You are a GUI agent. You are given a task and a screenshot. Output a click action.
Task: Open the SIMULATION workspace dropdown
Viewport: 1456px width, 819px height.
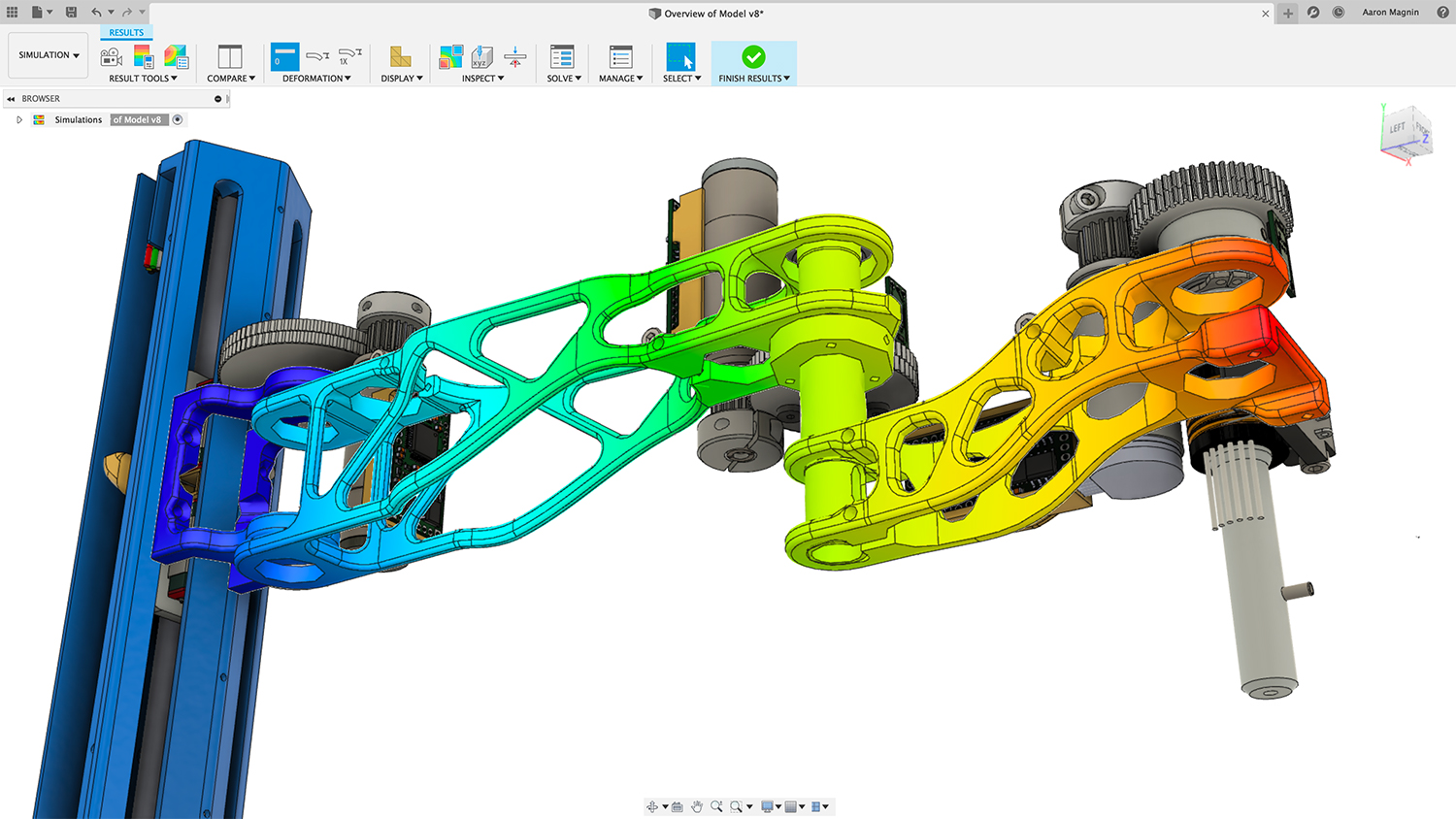tap(49, 55)
